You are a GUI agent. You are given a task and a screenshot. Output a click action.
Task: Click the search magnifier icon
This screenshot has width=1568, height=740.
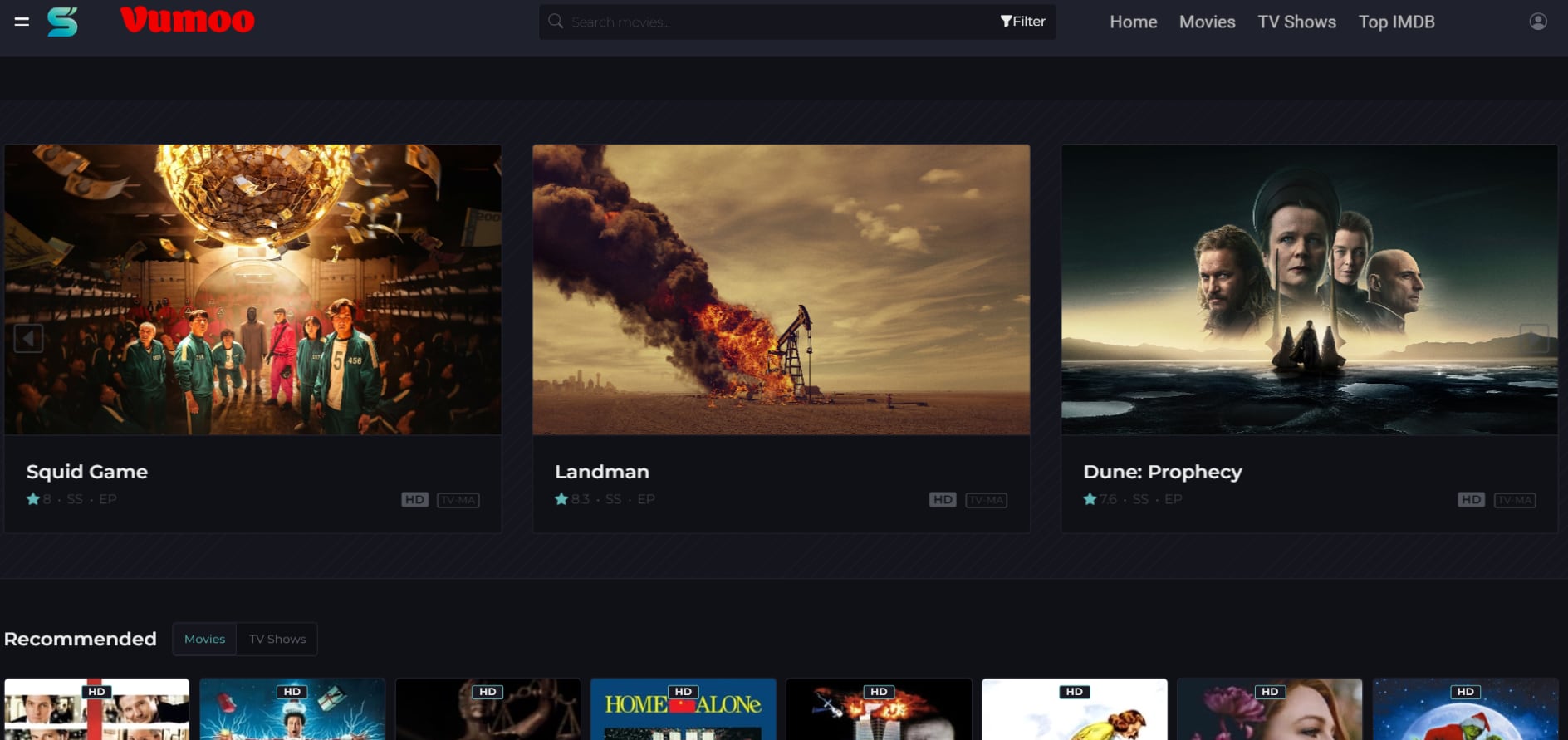click(556, 21)
